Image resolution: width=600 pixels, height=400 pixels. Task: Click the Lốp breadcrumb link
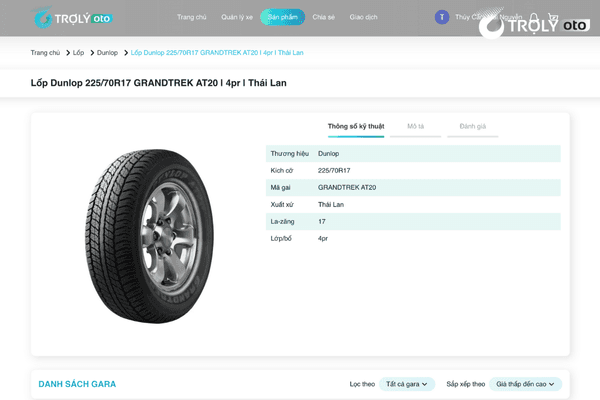click(78, 52)
